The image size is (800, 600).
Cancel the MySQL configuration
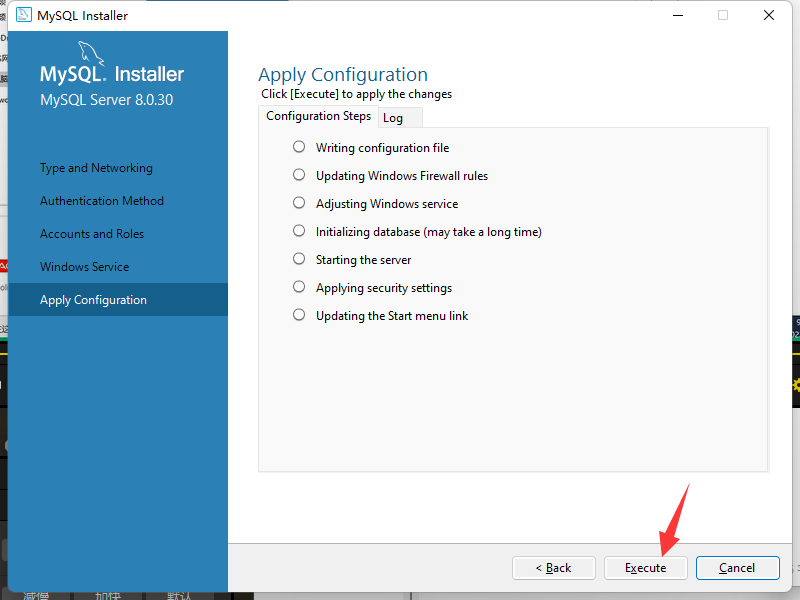(737, 568)
